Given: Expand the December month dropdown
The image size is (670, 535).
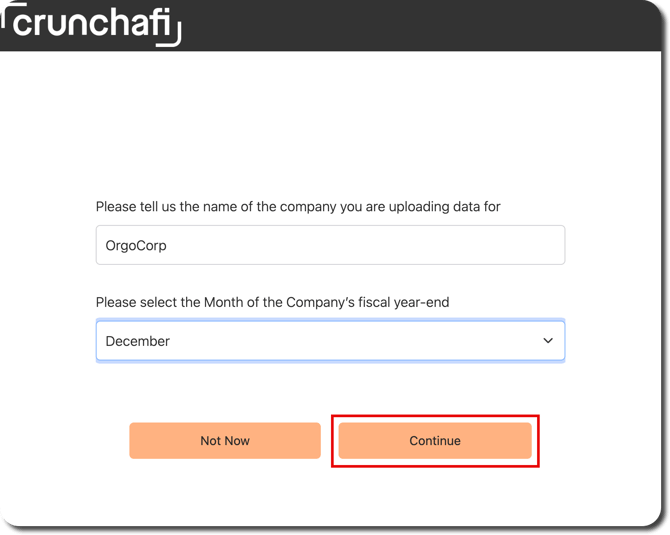Looking at the screenshot, I should click(x=330, y=341).
